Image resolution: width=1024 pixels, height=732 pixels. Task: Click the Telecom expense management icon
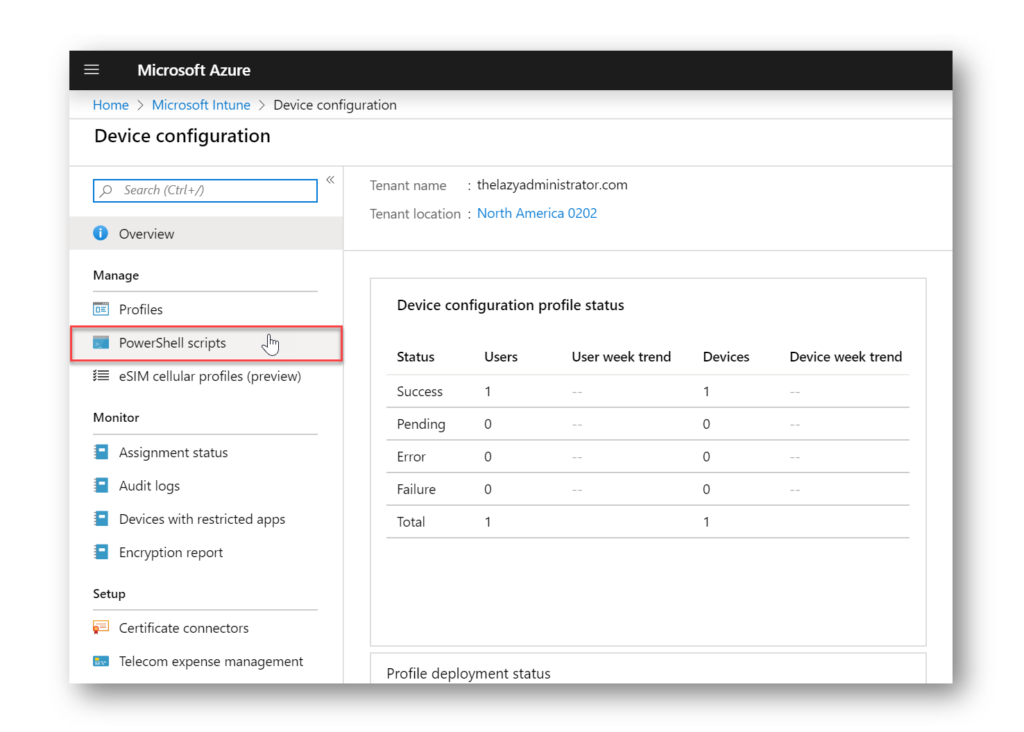pyautogui.click(x=101, y=661)
